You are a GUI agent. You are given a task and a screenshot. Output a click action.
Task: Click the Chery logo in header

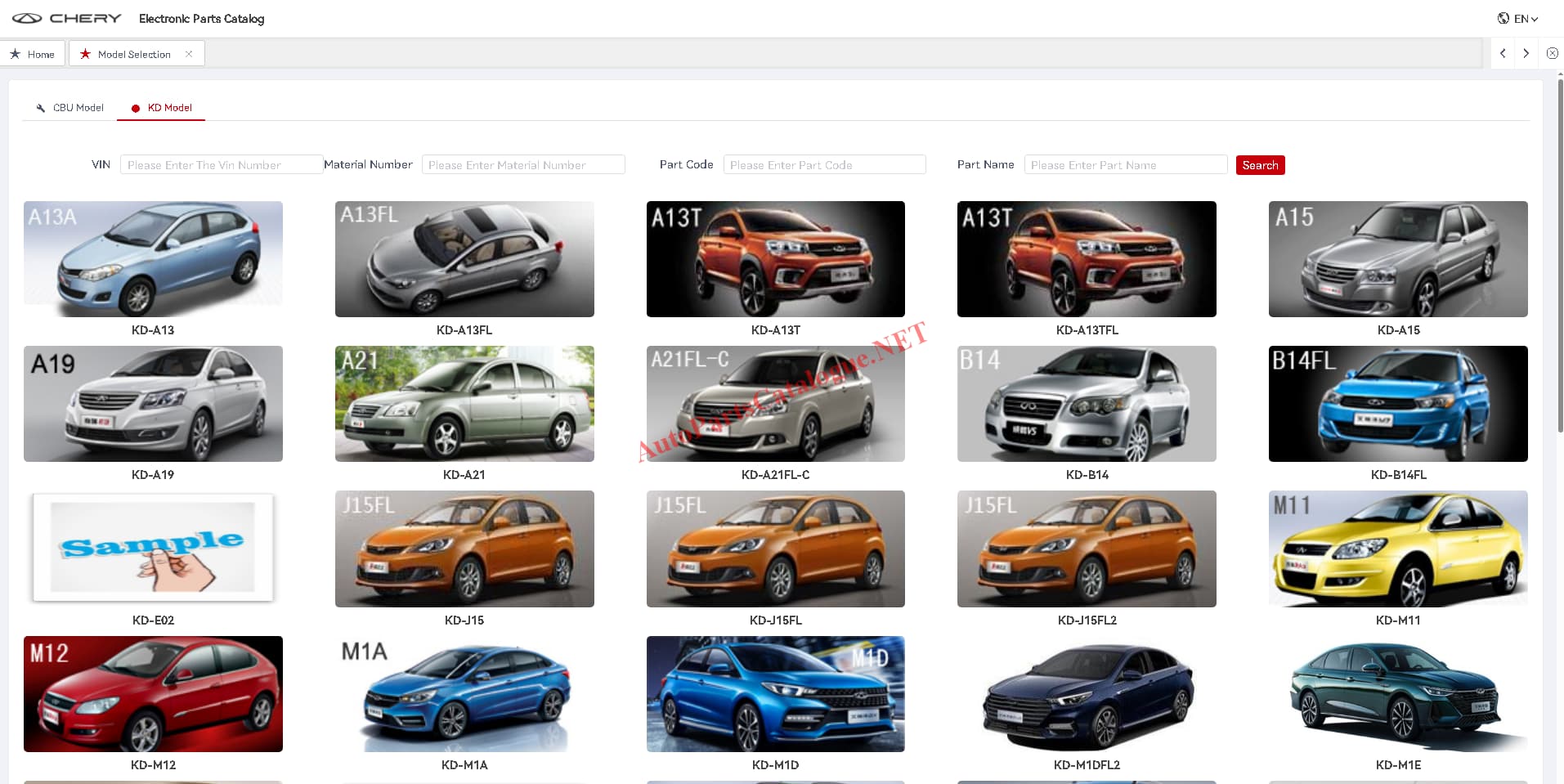pyautogui.click(x=67, y=18)
